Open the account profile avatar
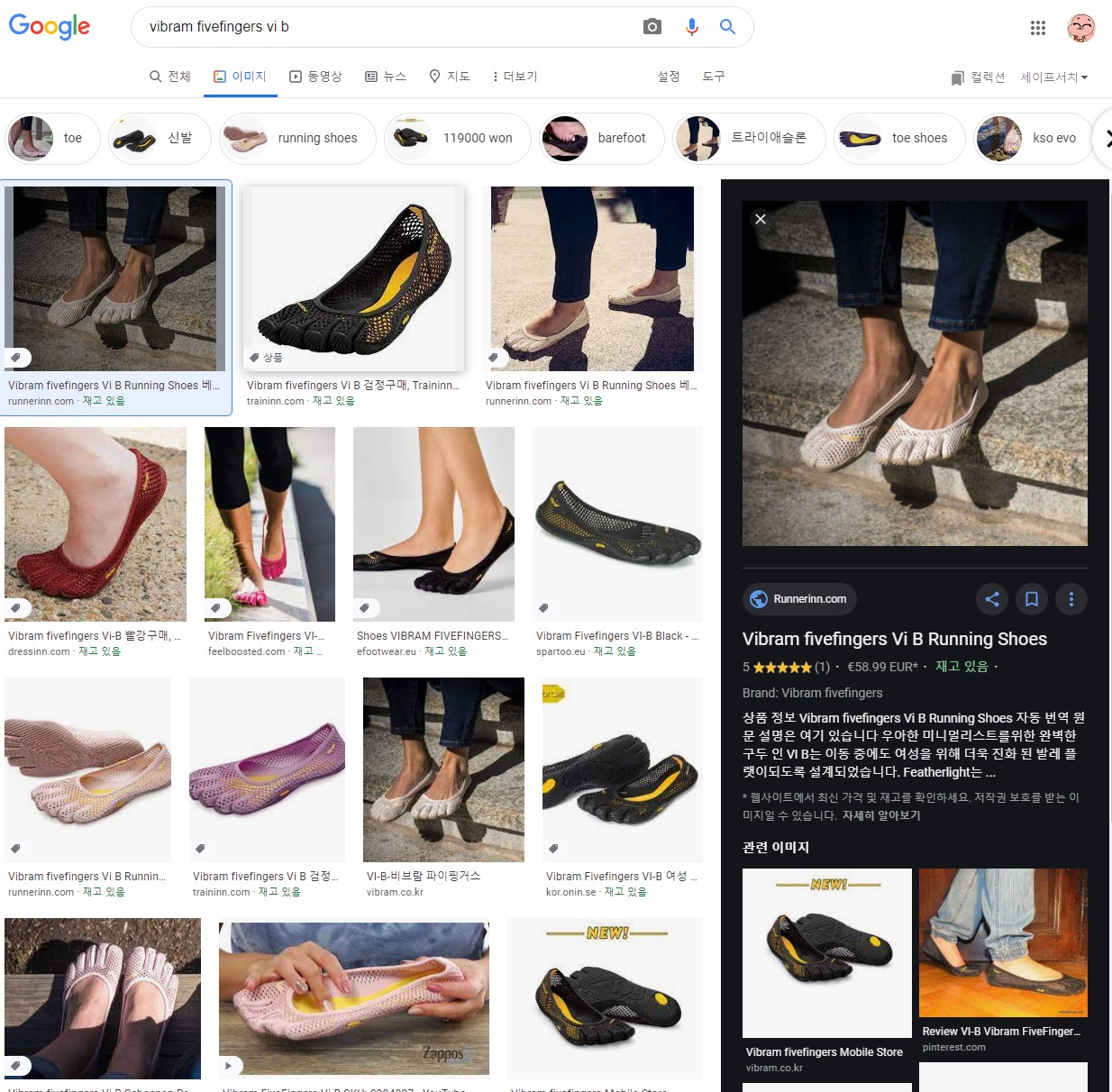 (x=1080, y=28)
